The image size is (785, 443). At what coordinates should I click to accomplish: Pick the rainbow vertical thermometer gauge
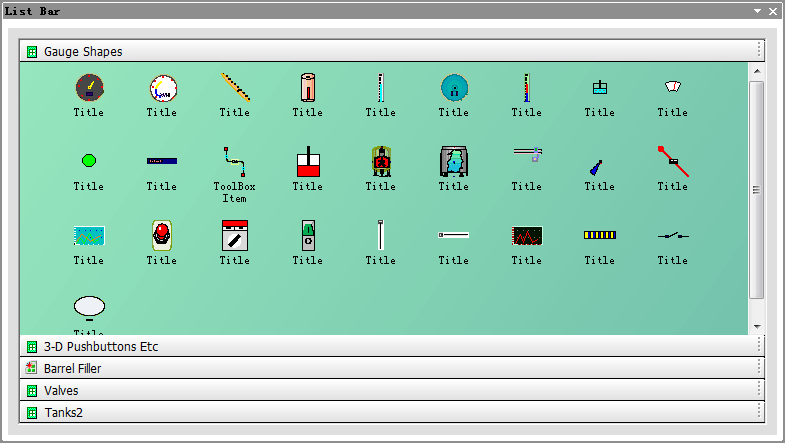click(526, 88)
